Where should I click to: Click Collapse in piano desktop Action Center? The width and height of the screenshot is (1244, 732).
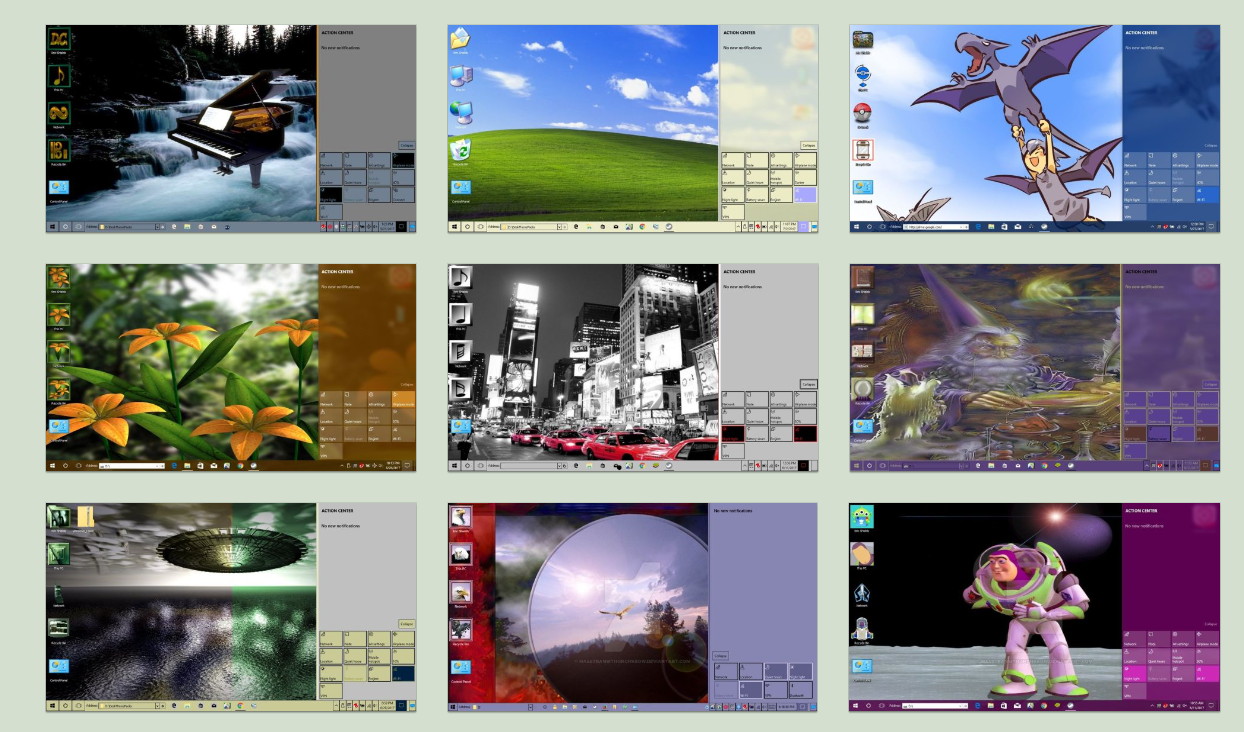(x=407, y=146)
